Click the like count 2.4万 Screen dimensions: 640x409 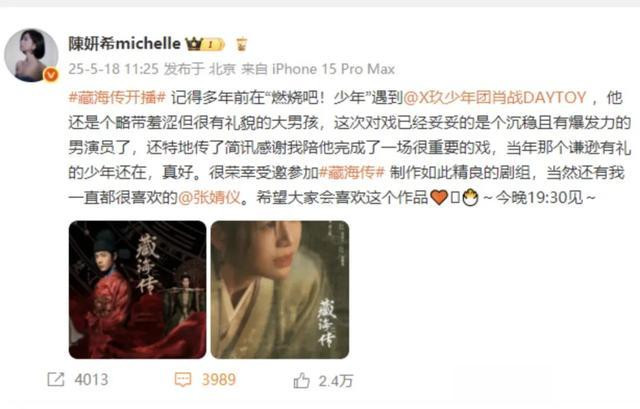(x=336, y=381)
